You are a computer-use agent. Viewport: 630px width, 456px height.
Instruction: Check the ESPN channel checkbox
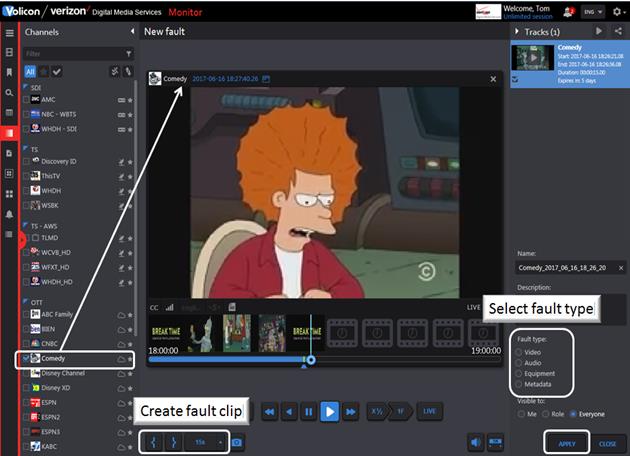tap(26, 403)
